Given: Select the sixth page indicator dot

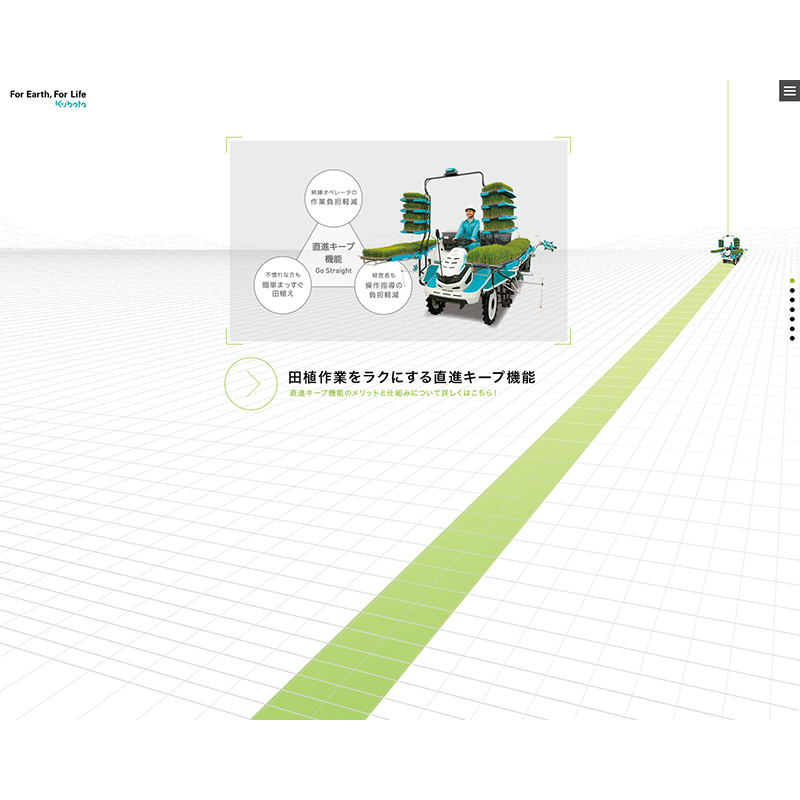Looking at the screenshot, I should pos(792,329).
